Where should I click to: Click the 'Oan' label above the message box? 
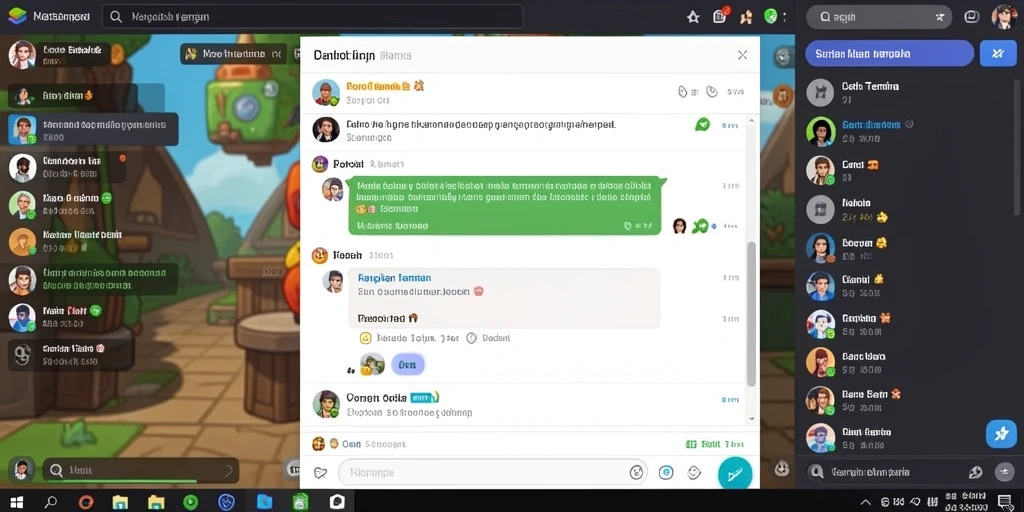click(351, 444)
